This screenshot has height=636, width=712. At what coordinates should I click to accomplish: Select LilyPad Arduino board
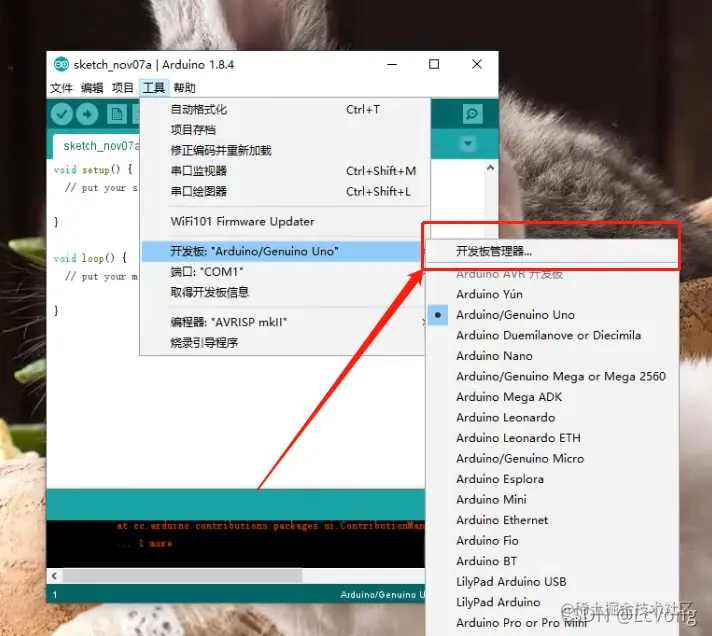(552, 602)
